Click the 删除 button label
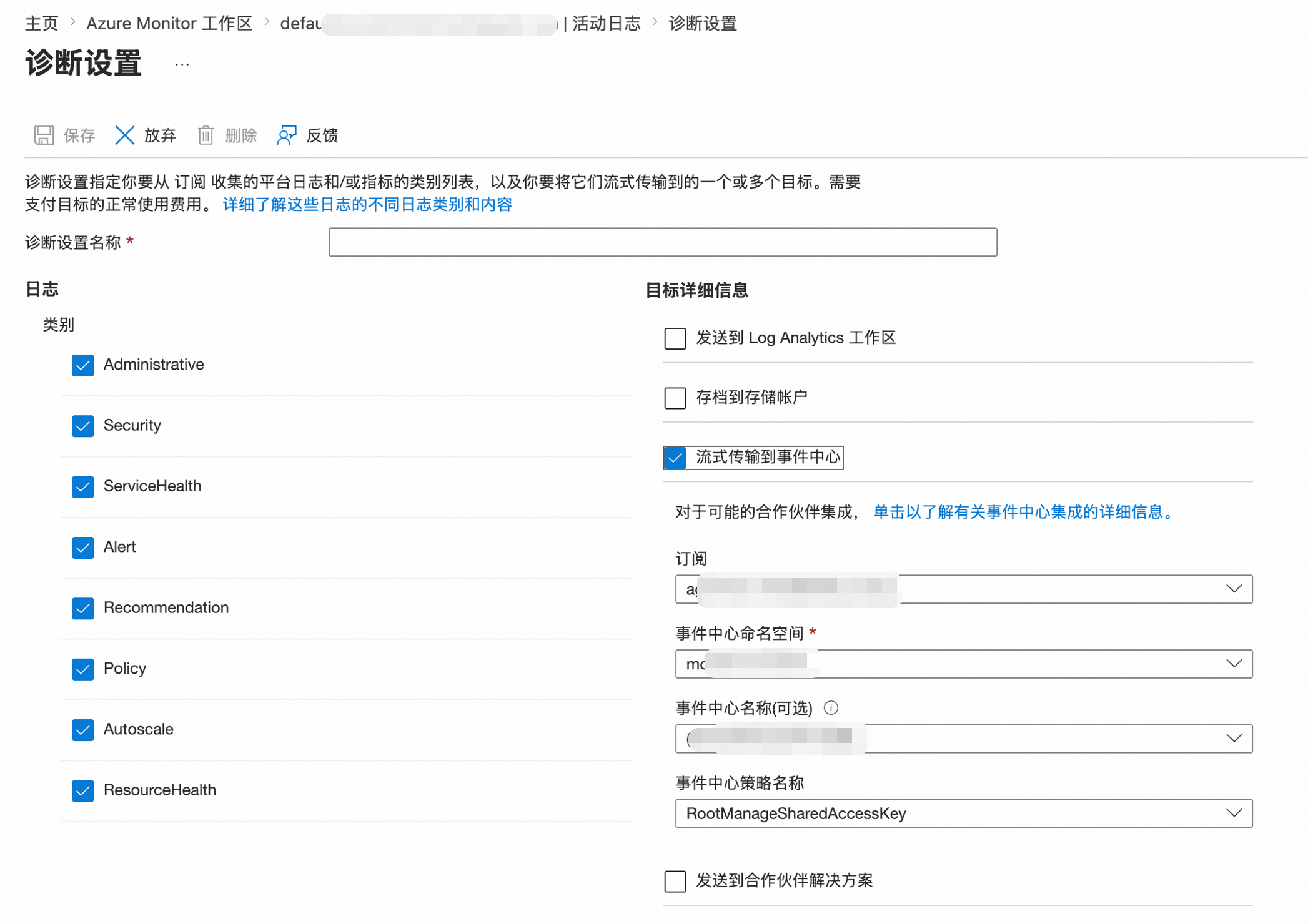Image resolution: width=1308 pixels, height=924 pixels. click(241, 135)
